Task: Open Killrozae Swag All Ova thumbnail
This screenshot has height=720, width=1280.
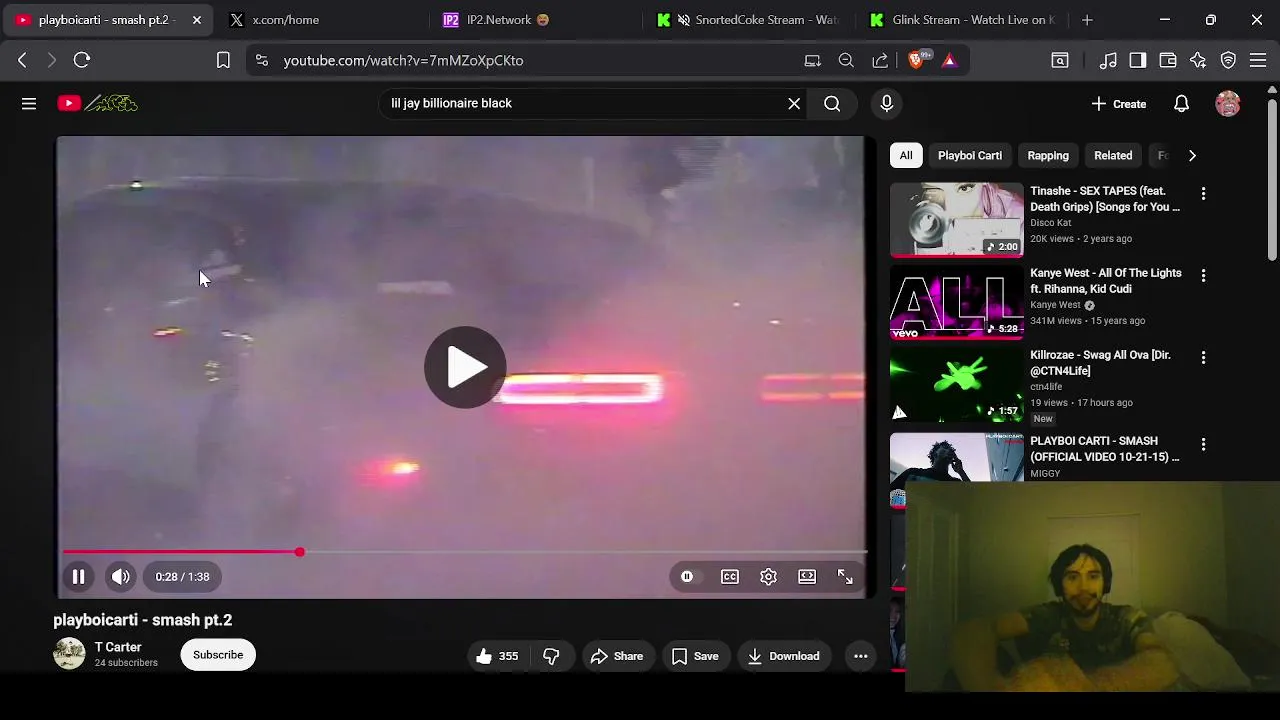Action: [957, 384]
